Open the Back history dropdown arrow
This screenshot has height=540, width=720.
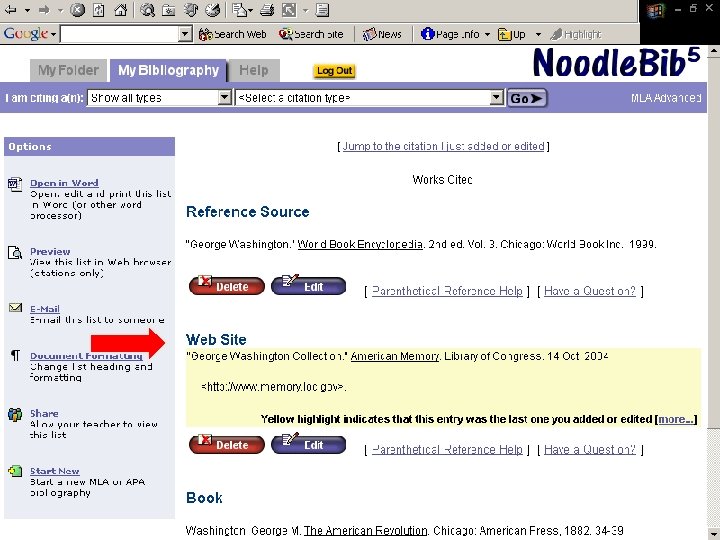click(27, 10)
